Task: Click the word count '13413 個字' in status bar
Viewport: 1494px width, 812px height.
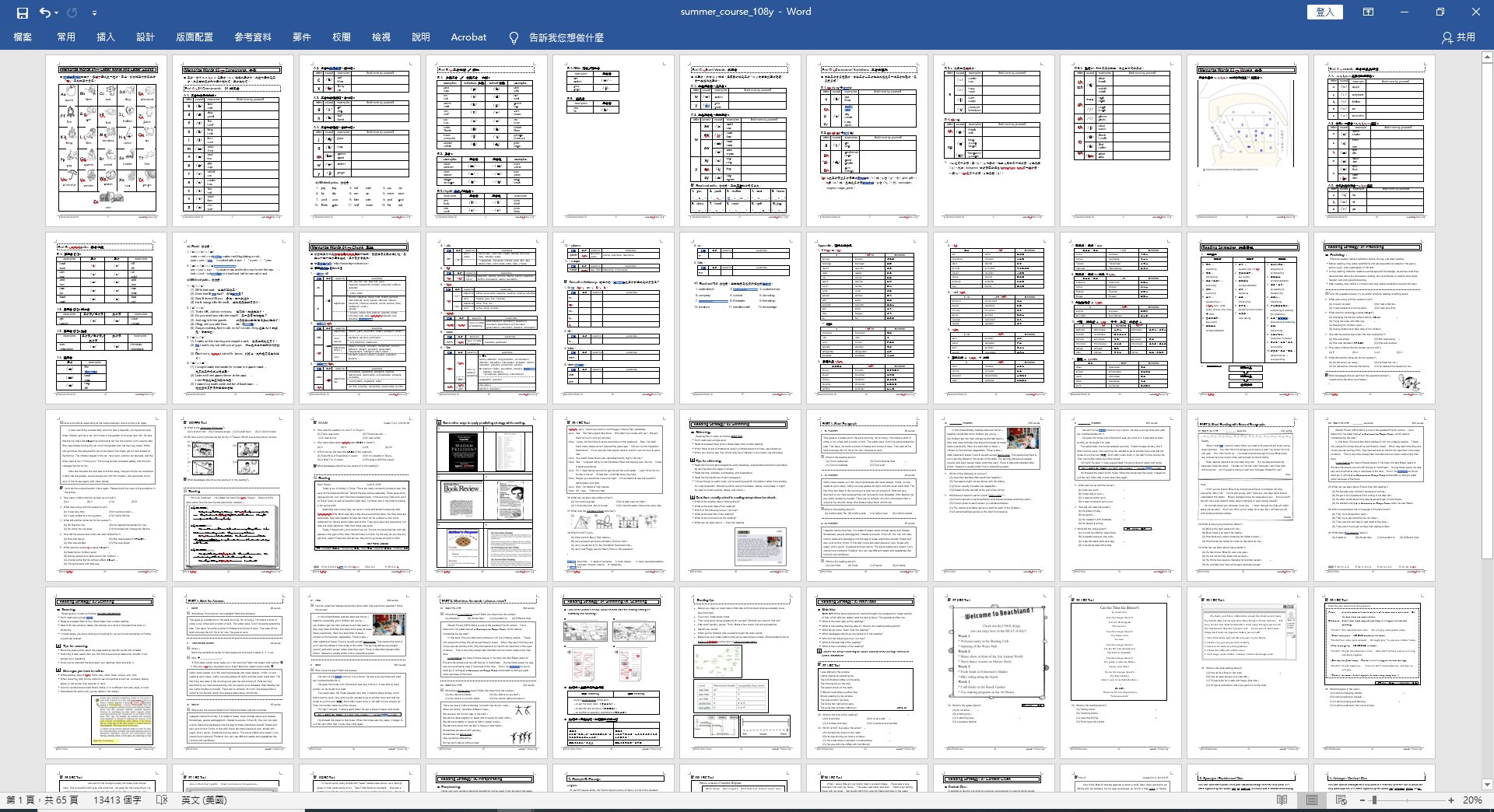Action: pos(117,800)
